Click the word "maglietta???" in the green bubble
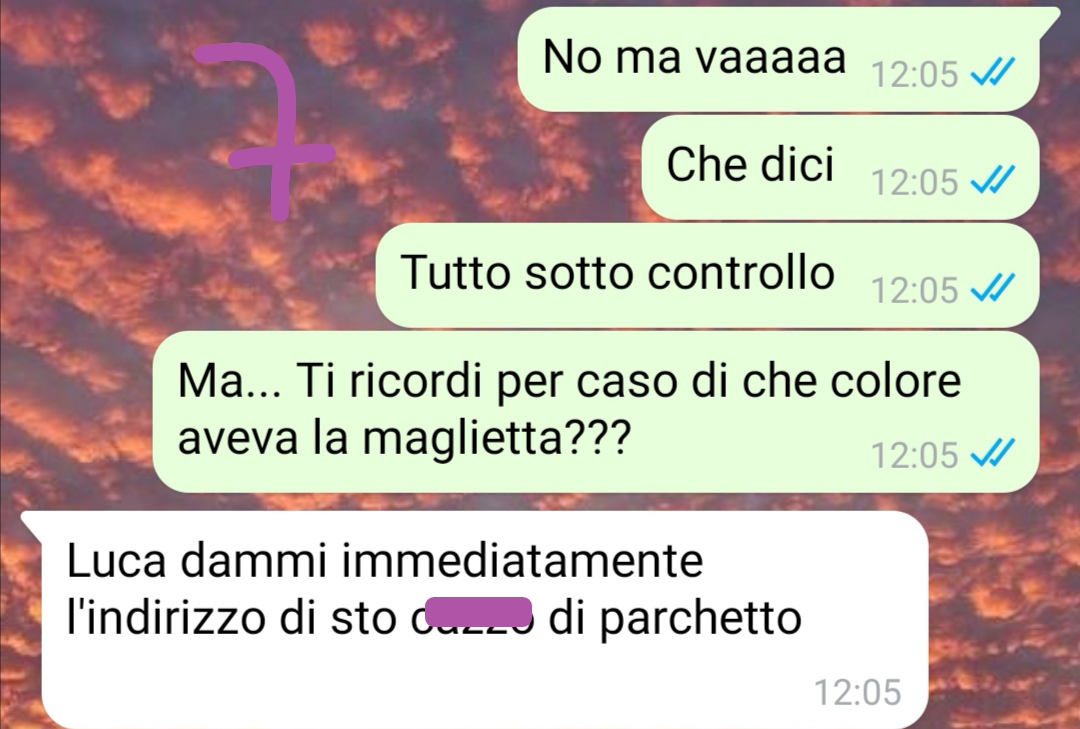The image size is (1080, 729). point(496,439)
